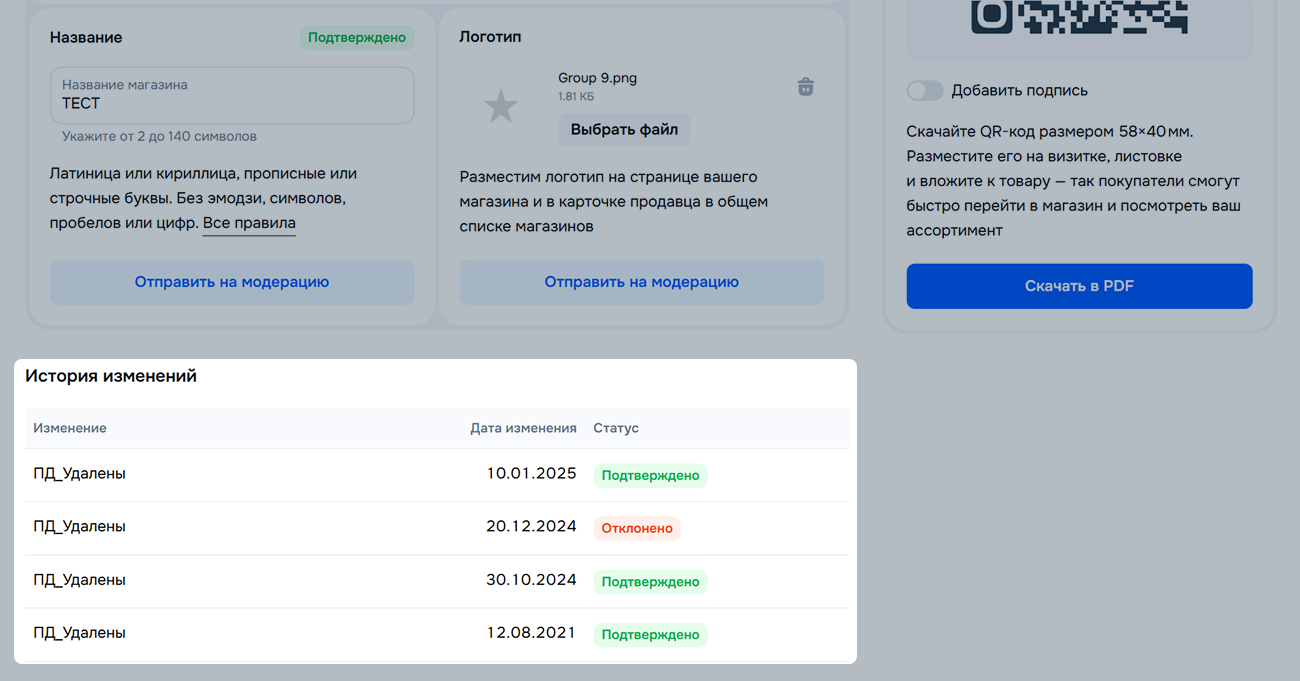This screenshot has height=681, width=1300.
Task: Click the QR code image
Action: pos(1078,18)
